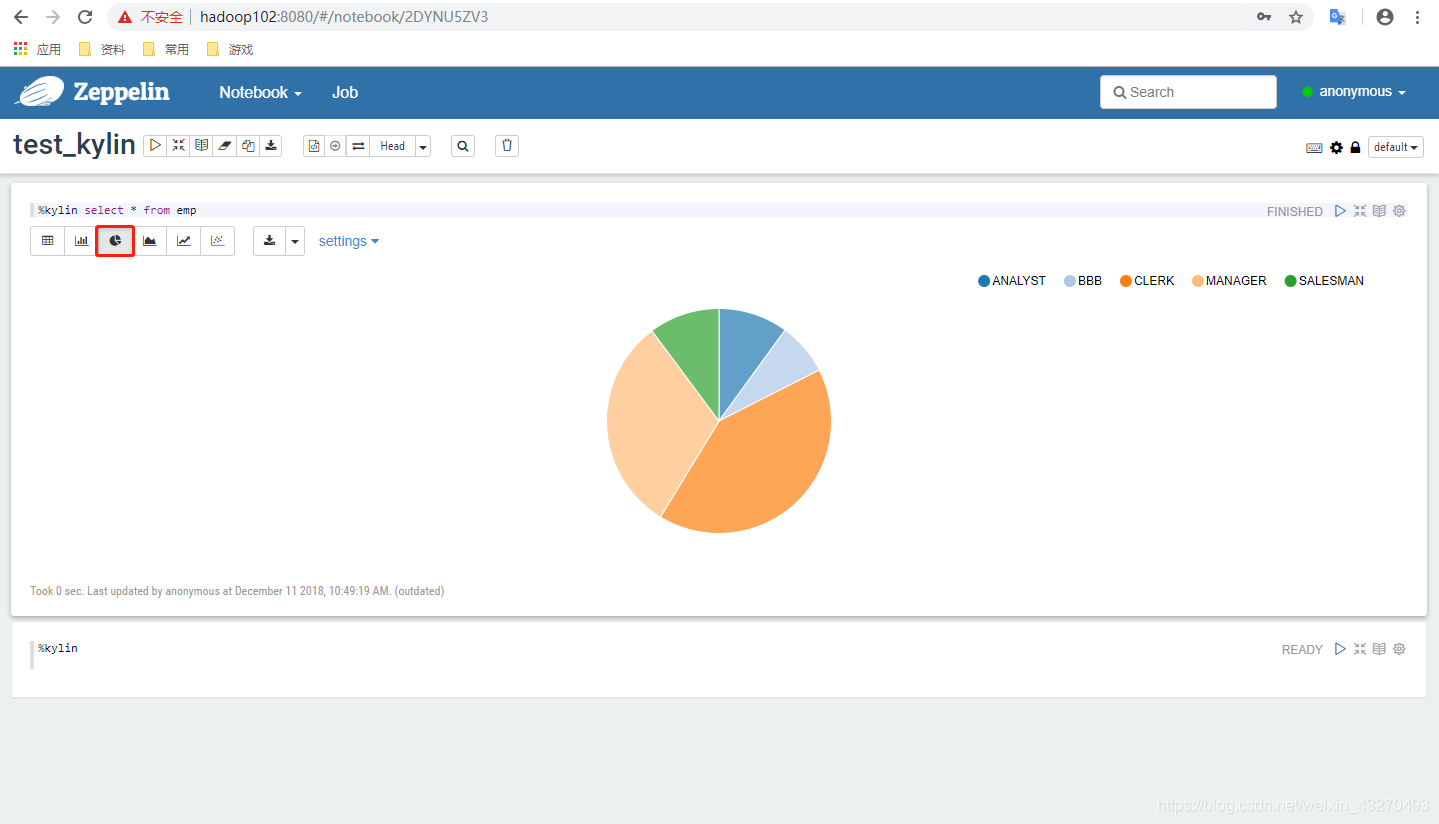Image resolution: width=1439 pixels, height=824 pixels.
Task: Switch result to scatter chart view
Action: [x=218, y=241]
